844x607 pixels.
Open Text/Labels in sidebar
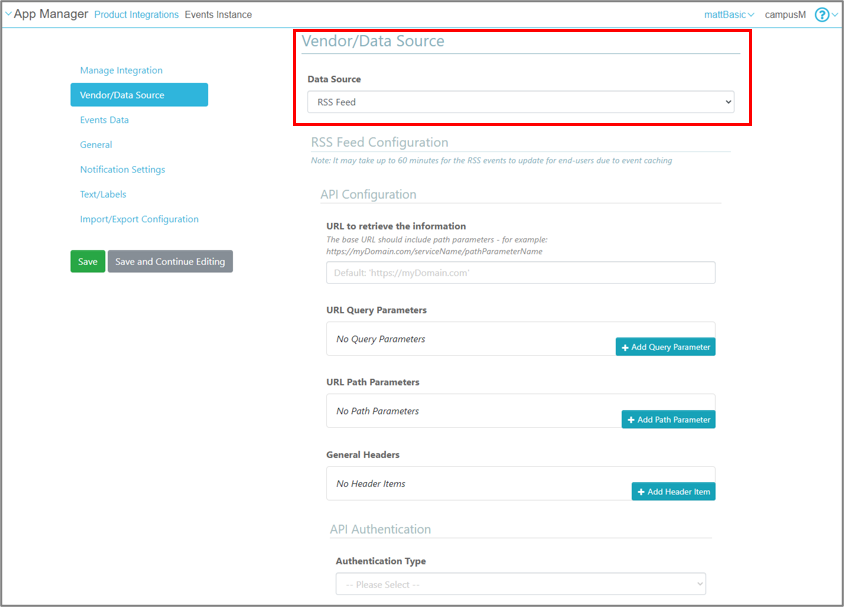(x=103, y=194)
